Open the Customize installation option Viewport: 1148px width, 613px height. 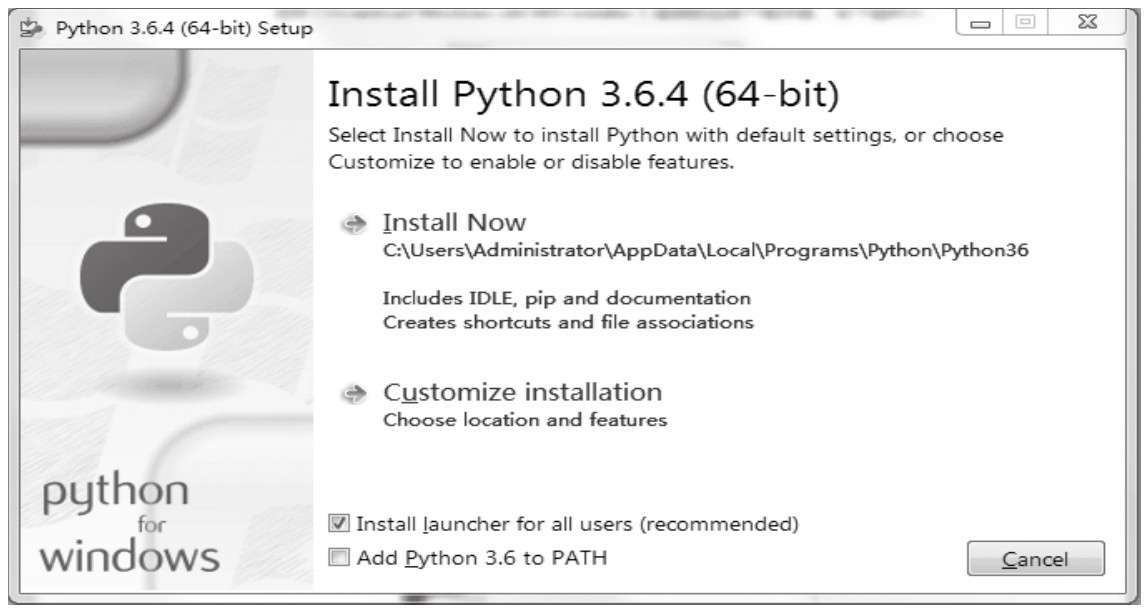point(522,391)
